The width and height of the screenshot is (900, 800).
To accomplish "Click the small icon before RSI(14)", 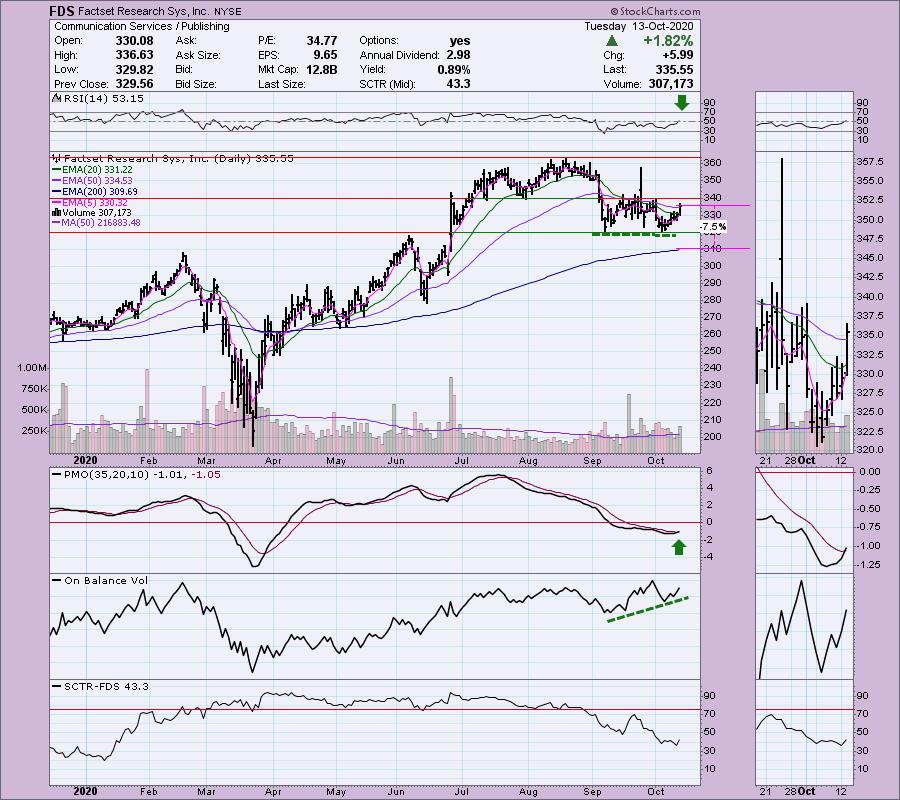I will tap(56, 98).
